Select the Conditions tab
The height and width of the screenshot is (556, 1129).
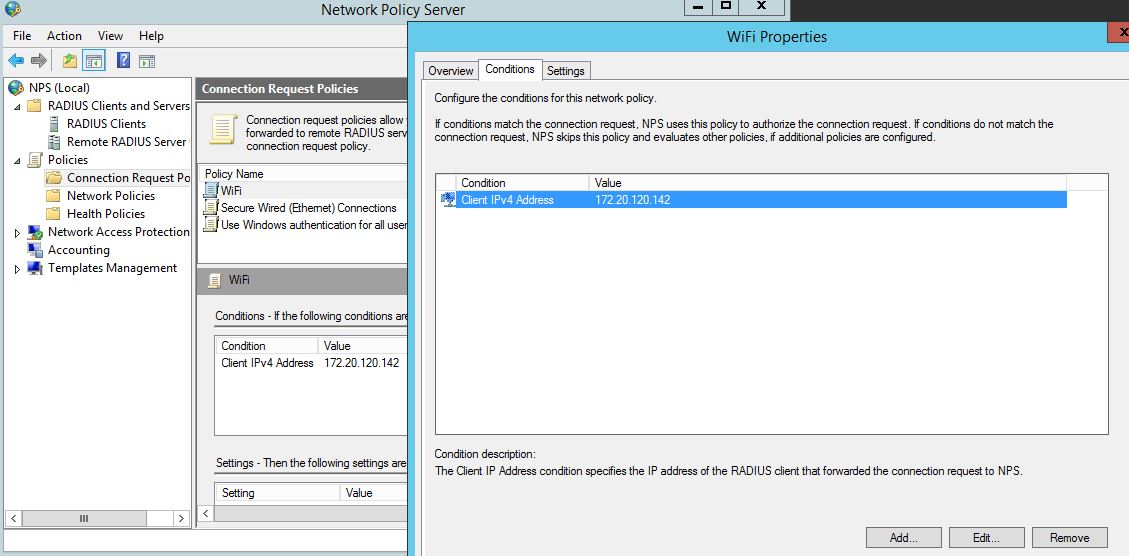tap(510, 69)
